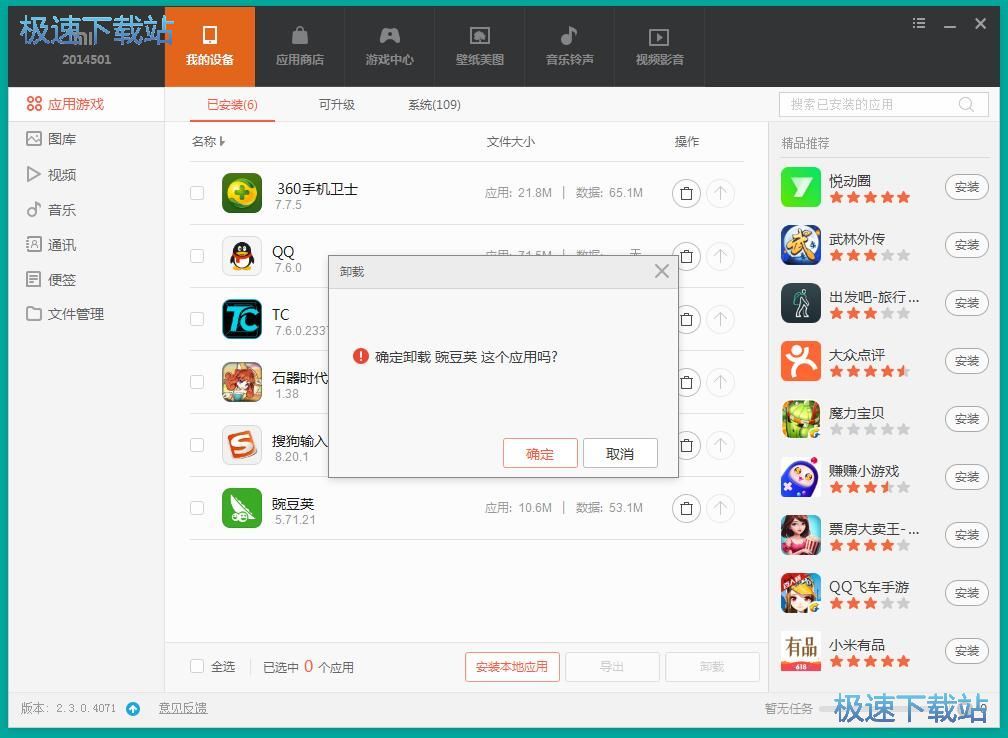The image size is (1008, 738).
Task: Select the 可升级 tab
Action: pyautogui.click(x=336, y=105)
